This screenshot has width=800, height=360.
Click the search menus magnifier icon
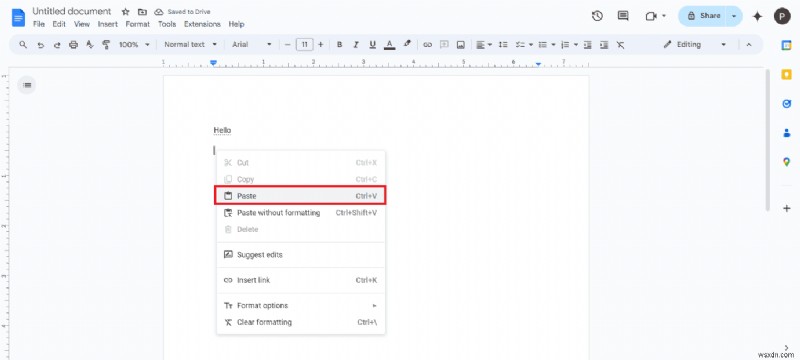(23, 44)
